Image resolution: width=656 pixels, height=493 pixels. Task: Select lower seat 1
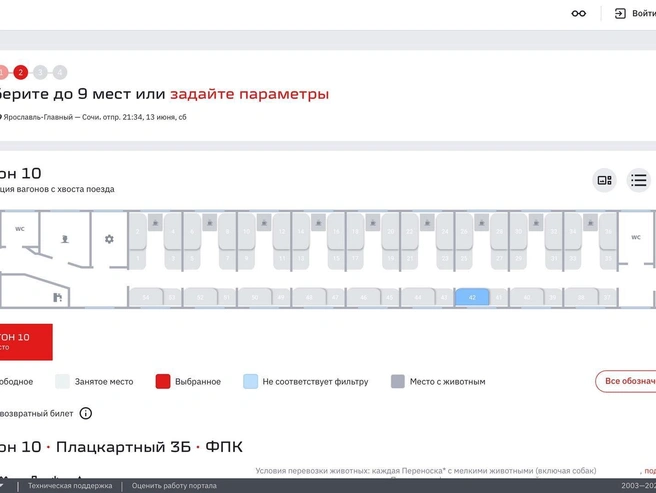tap(138, 259)
